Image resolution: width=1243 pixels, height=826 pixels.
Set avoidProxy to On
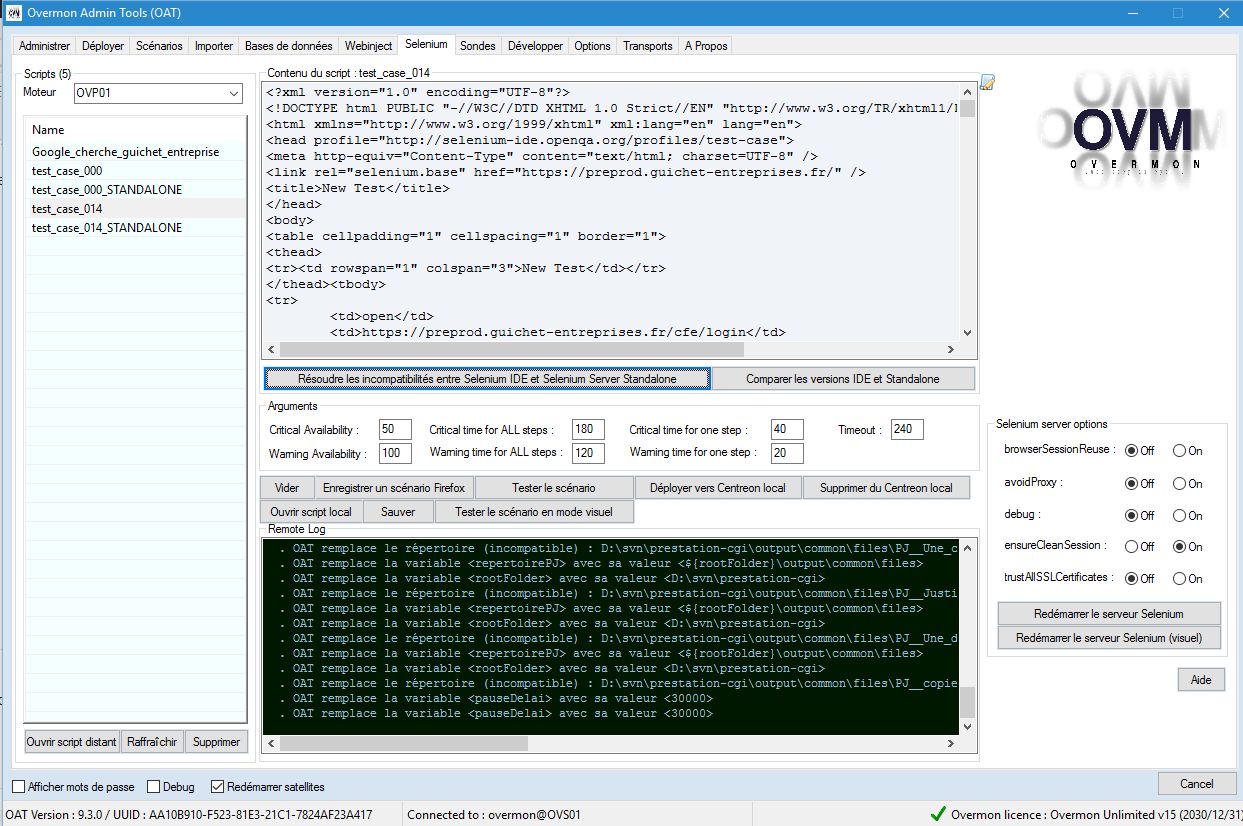click(x=1180, y=484)
